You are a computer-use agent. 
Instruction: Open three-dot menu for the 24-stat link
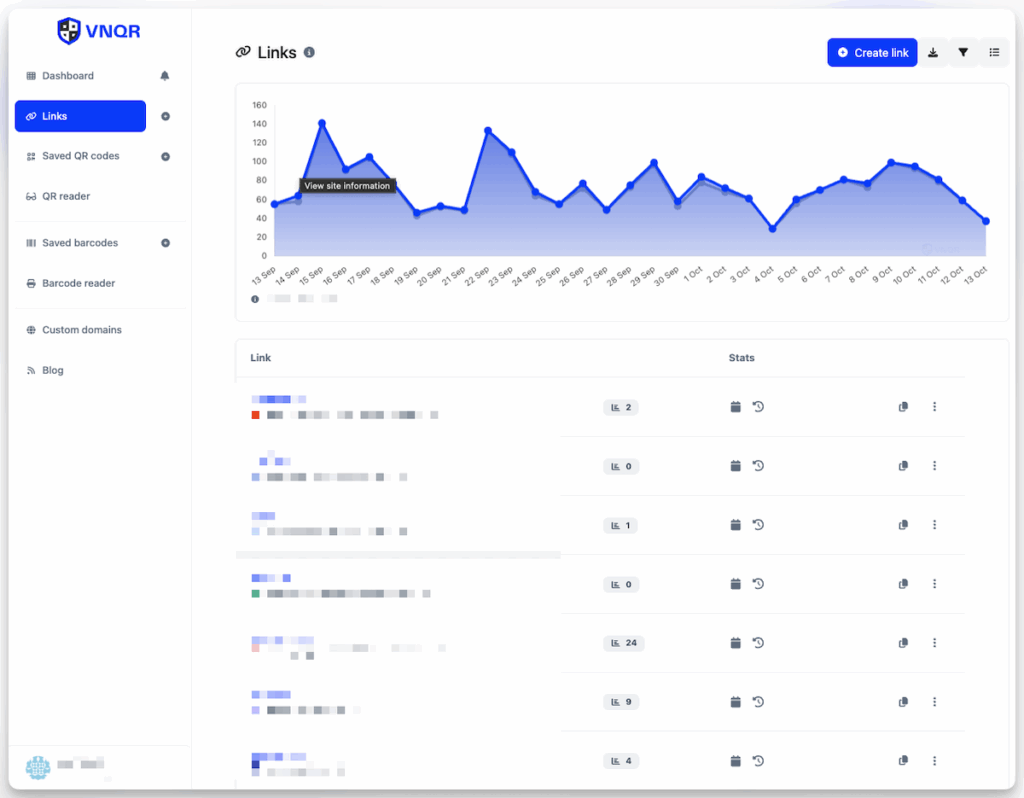coord(934,643)
